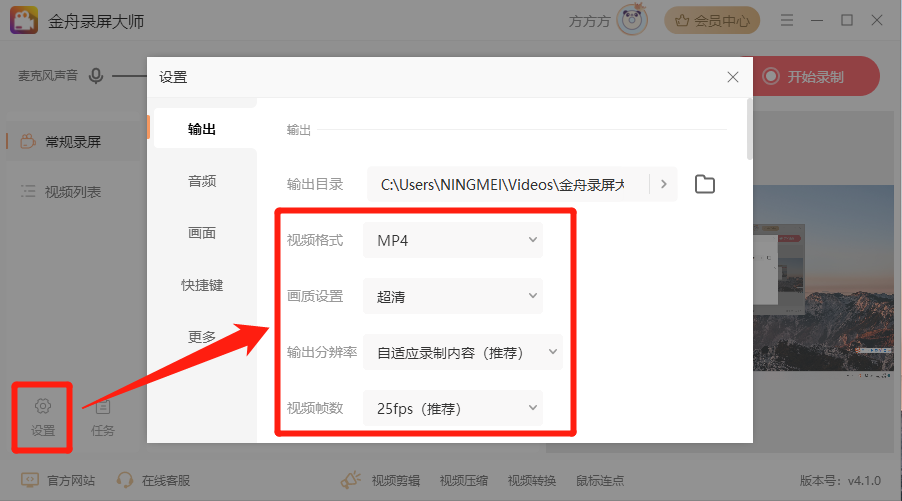
Task: Click the recording preview thumbnail
Action: point(824,280)
